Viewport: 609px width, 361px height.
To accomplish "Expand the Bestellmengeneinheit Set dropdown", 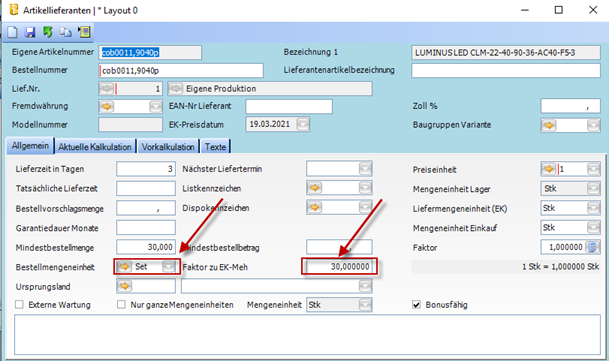I will tap(169, 267).
